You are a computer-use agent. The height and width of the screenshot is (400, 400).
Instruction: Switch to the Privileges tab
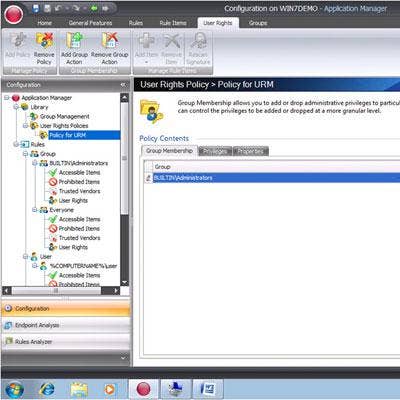[x=215, y=151]
